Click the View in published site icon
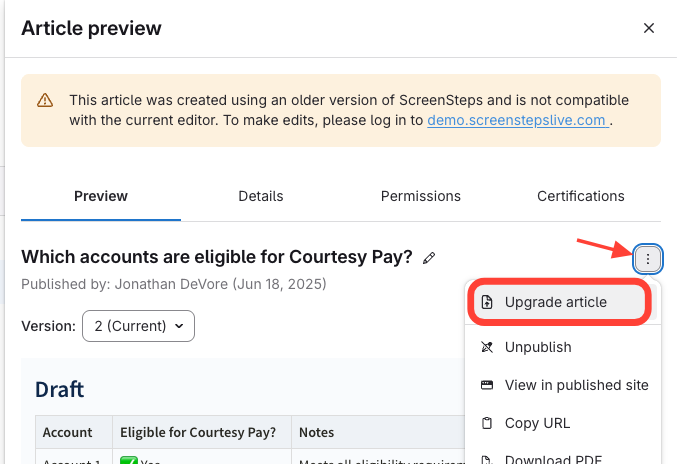The image size is (677, 464). pyautogui.click(x=487, y=385)
